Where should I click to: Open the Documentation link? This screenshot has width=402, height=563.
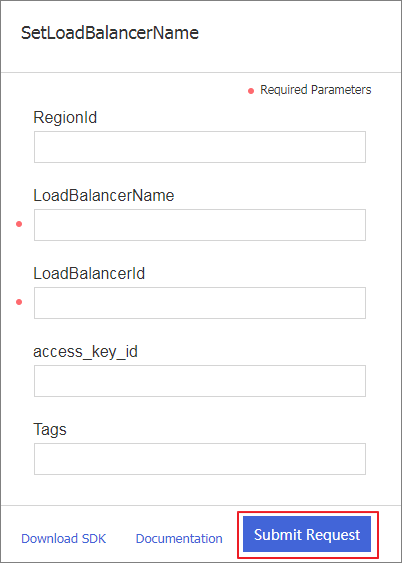[179, 539]
